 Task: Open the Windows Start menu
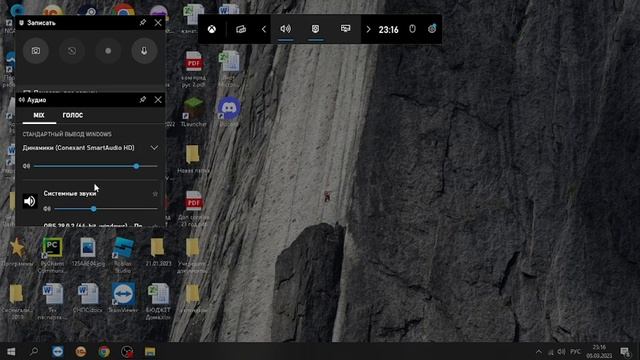(x=11, y=351)
